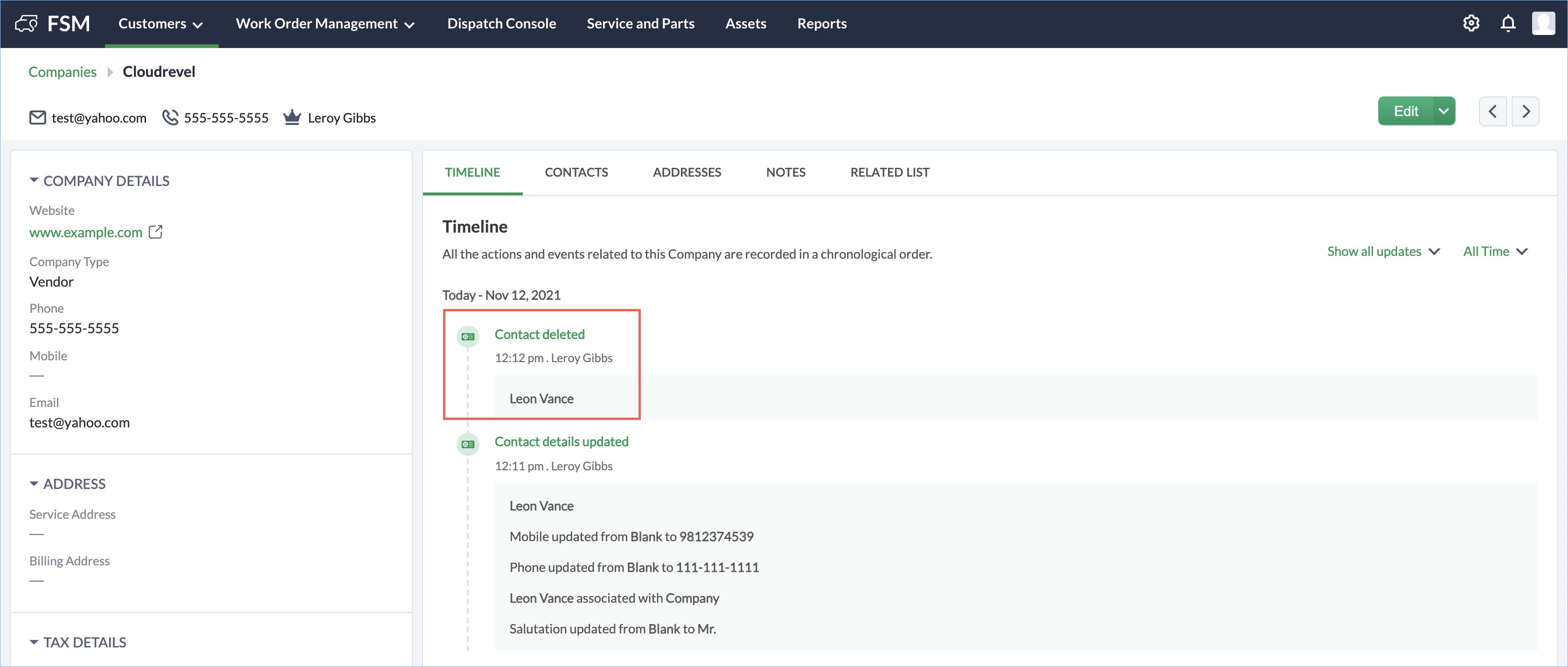The width and height of the screenshot is (1568, 667).
Task: Open website external link icon
Action: [x=156, y=232]
